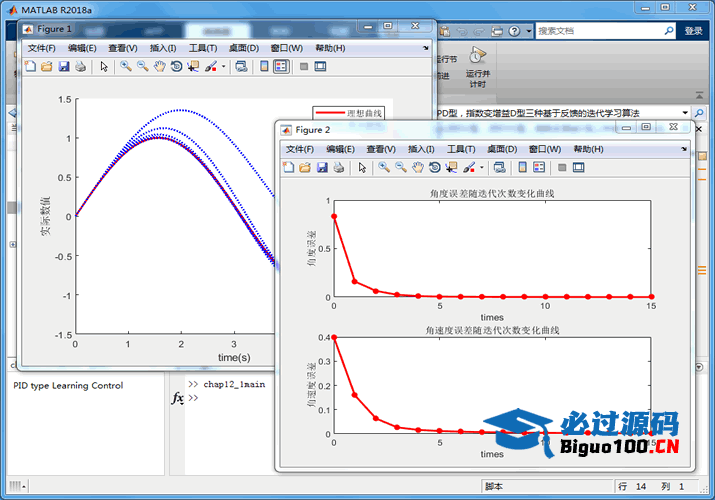Open file icon in Figure 1 toolbar
The image size is (715, 500).
point(47,67)
